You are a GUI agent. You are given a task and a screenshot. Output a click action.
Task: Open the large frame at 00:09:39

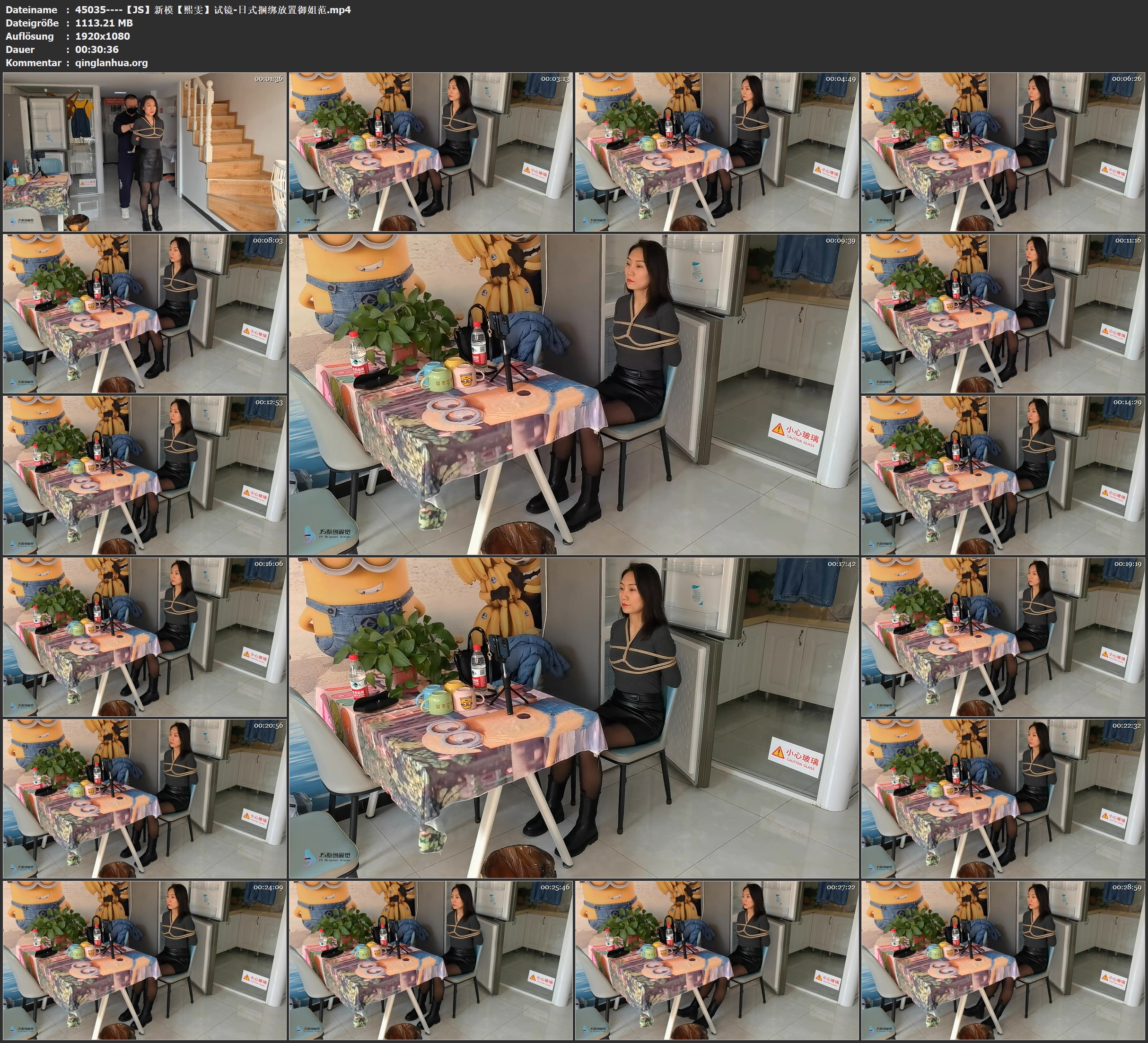point(573,394)
